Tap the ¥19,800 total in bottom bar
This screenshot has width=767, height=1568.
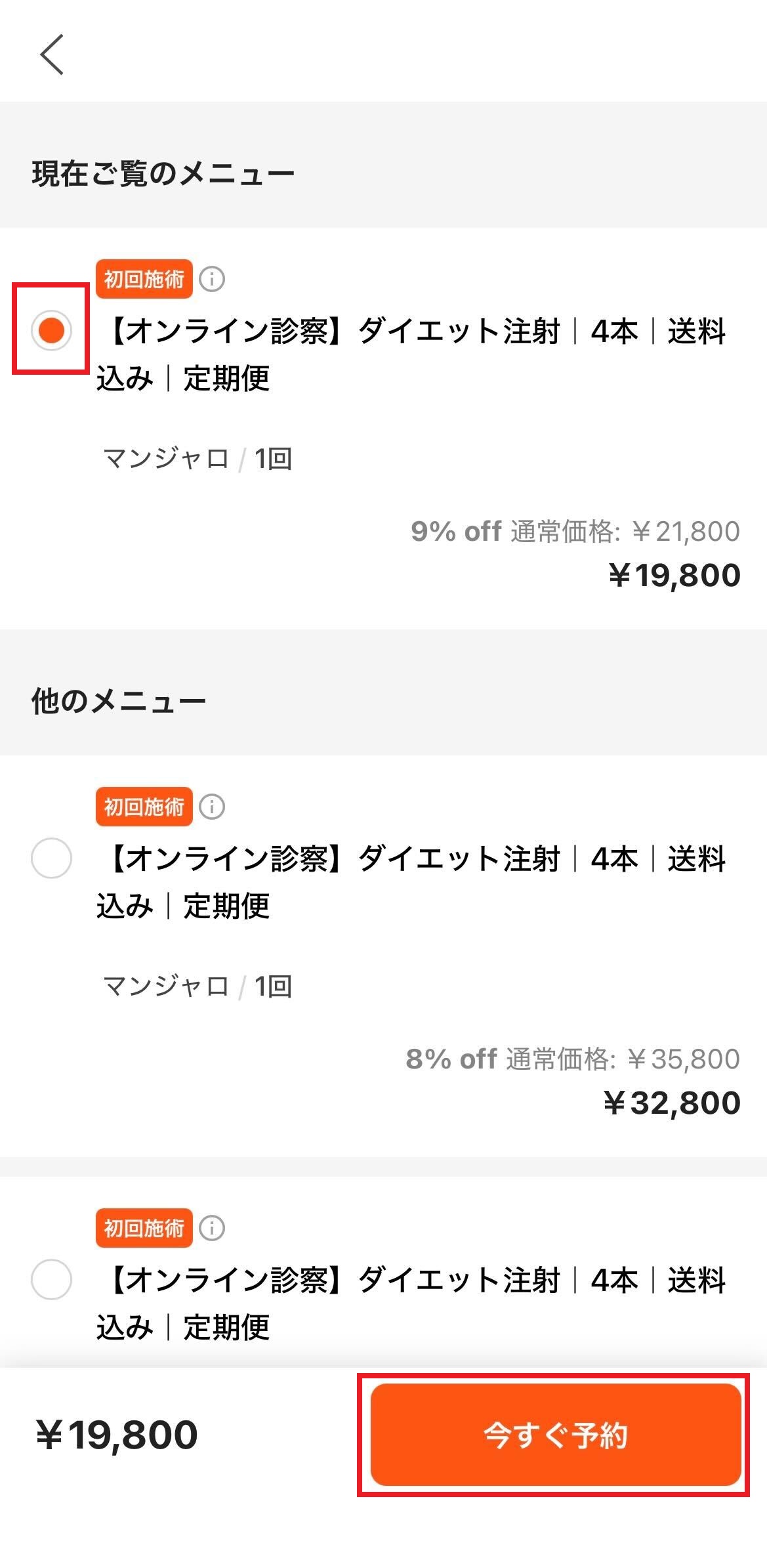click(x=117, y=1434)
